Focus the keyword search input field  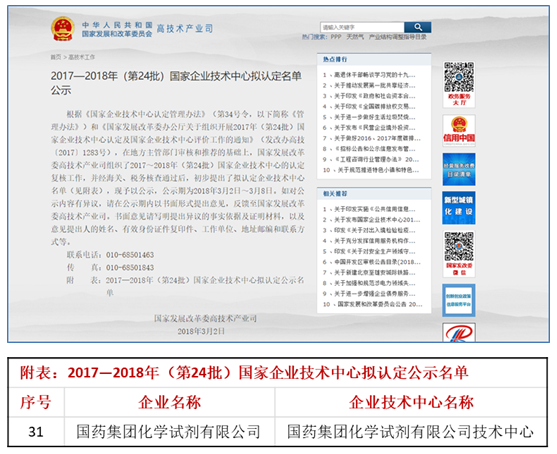pos(362,27)
